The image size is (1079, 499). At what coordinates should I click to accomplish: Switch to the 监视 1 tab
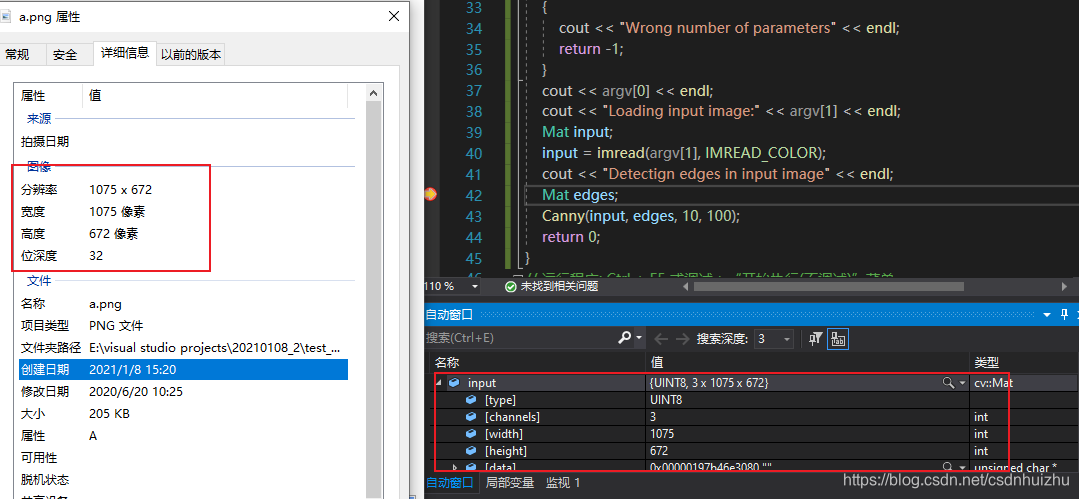coord(563,482)
